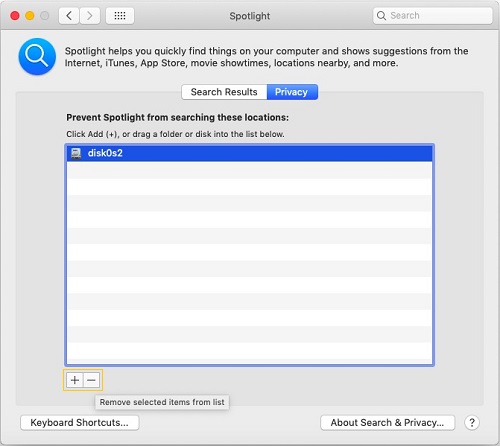Viewport: 500px width, 446px height.
Task: Click the forward navigation arrow
Action: [90, 16]
